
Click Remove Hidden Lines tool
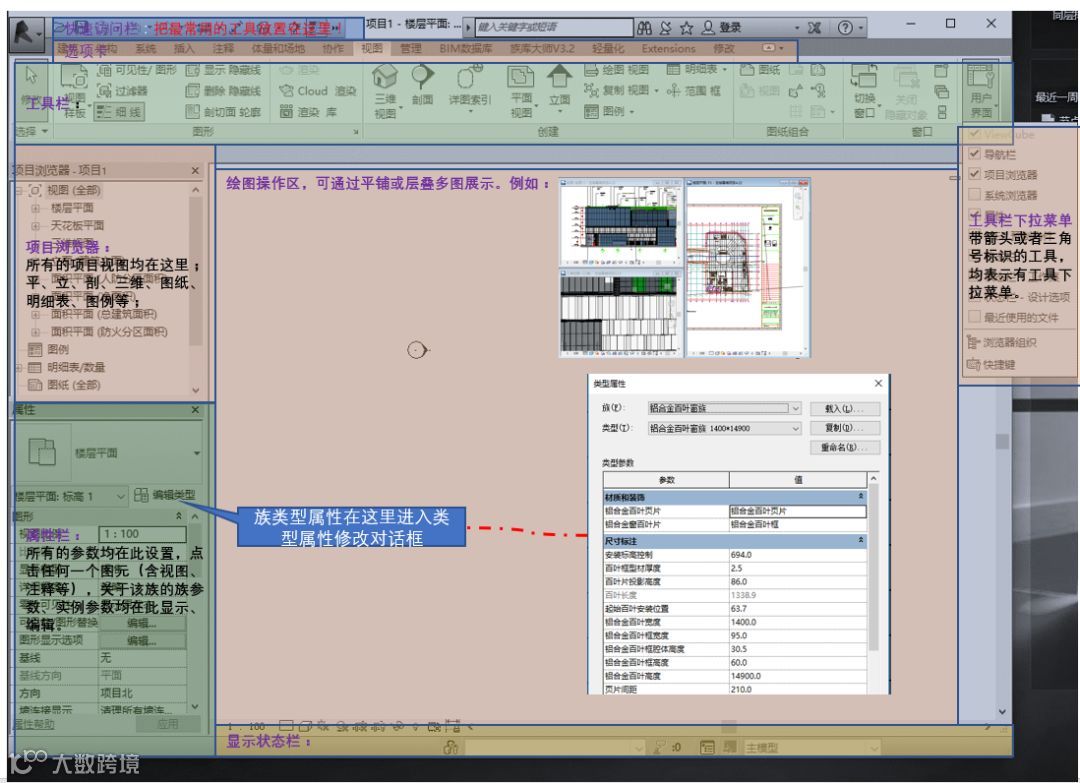point(223,91)
